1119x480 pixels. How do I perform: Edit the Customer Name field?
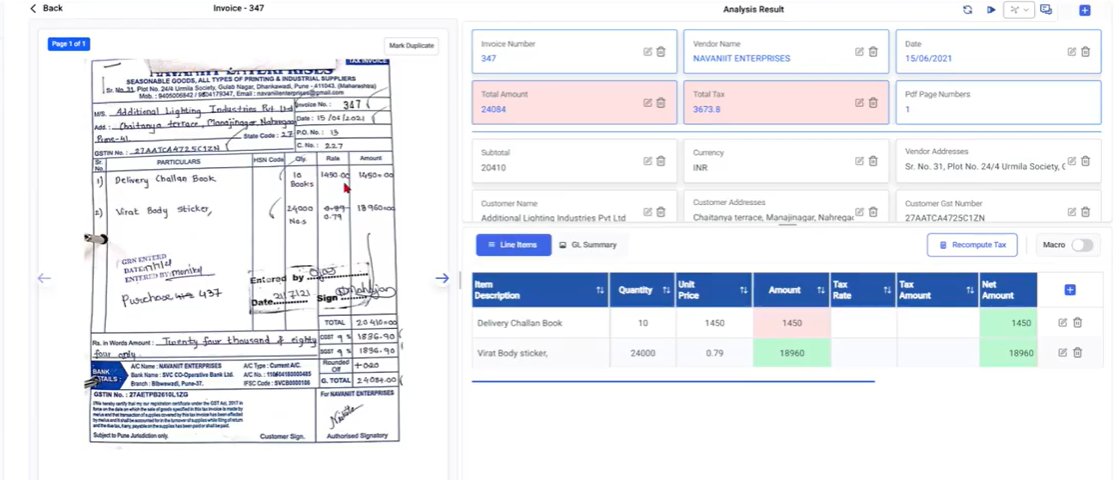[x=648, y=212]
